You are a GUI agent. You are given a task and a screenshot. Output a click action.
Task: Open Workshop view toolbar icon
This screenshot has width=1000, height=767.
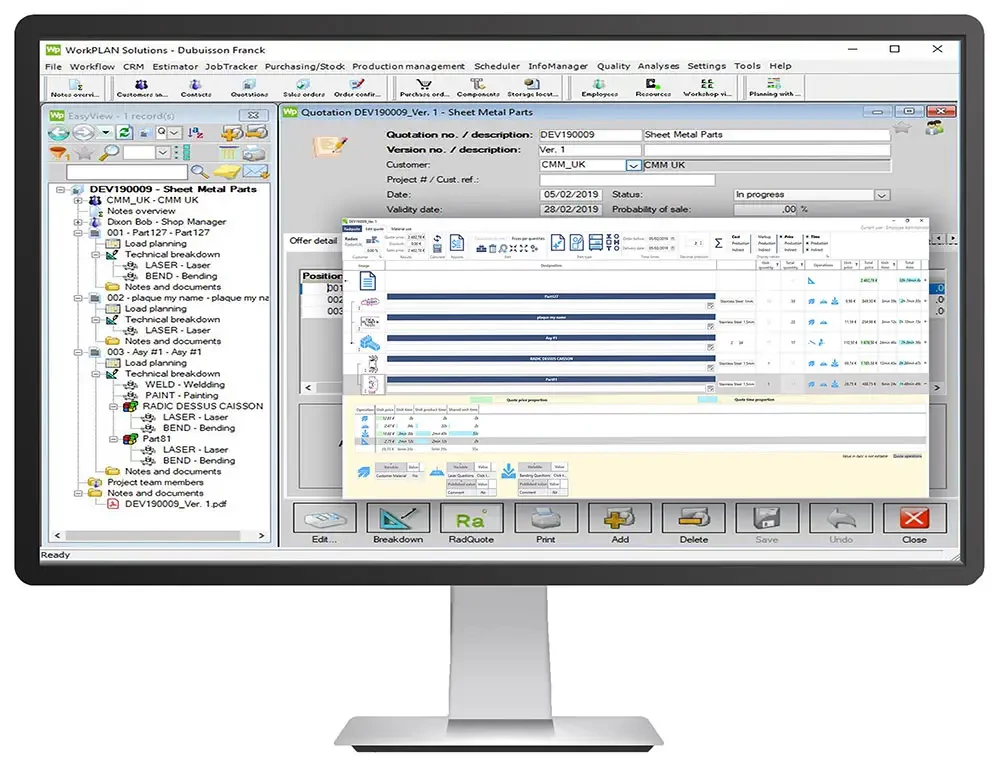(707, 87)
